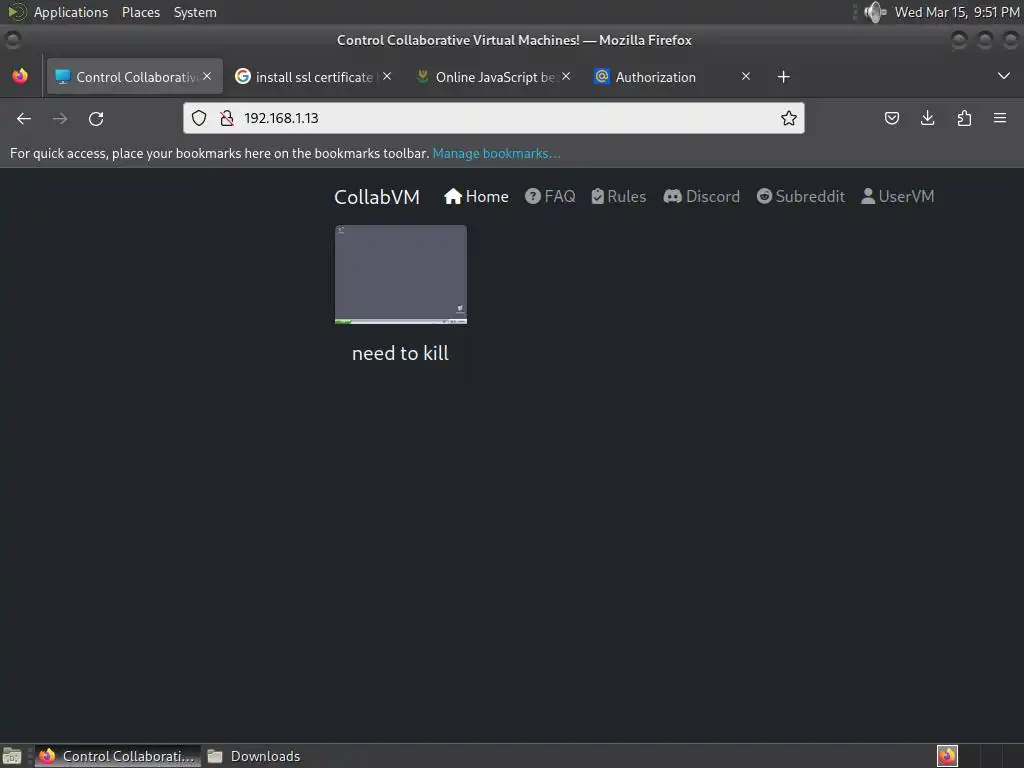1024x768 pixels.
Task: Switch to Control Collaborative tab
Action: (135, 76)
